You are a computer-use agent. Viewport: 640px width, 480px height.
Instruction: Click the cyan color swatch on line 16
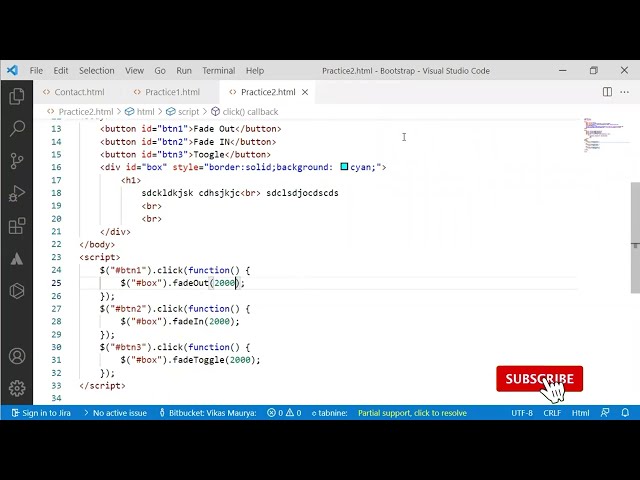pos(344,167)
